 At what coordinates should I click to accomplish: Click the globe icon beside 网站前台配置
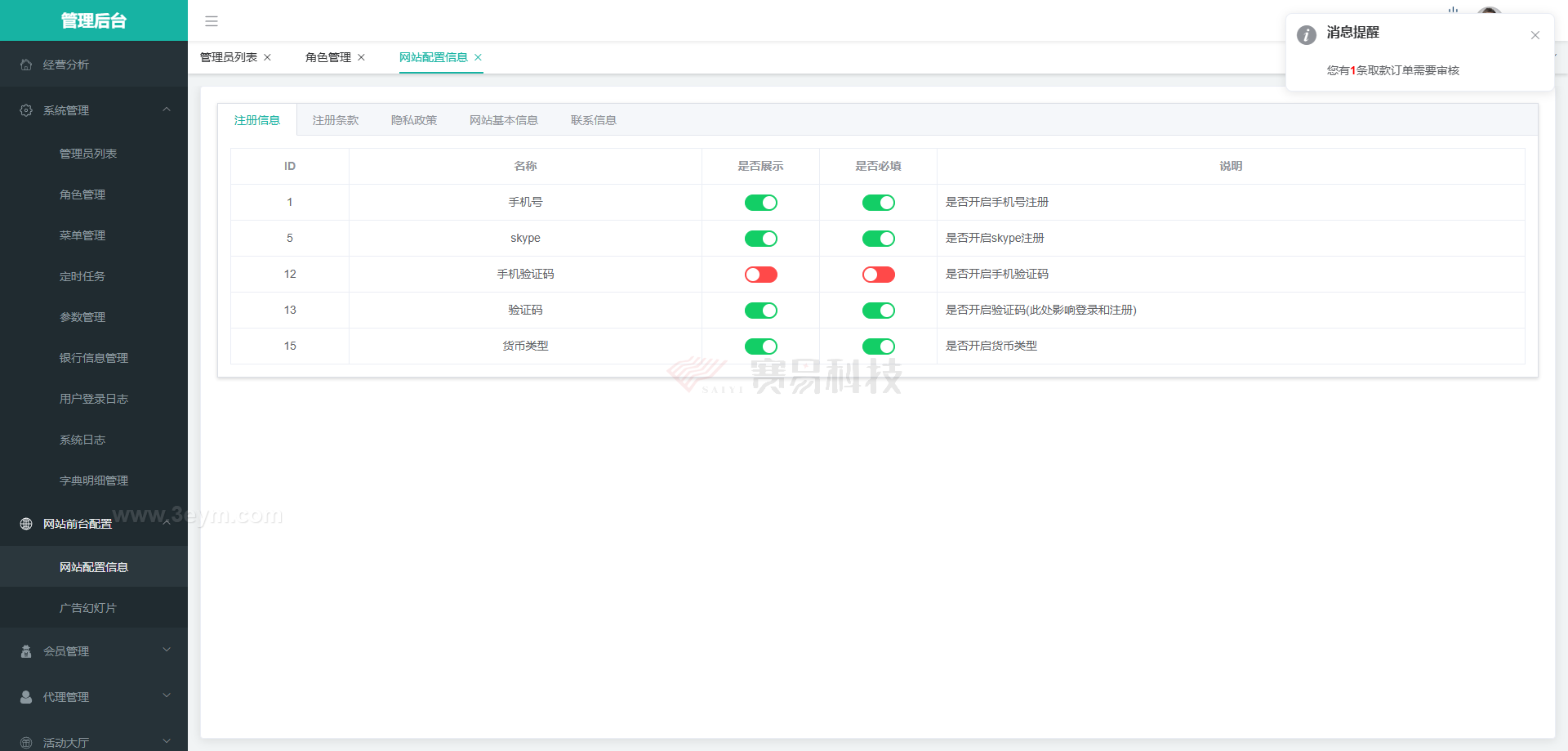click(26, 524)
